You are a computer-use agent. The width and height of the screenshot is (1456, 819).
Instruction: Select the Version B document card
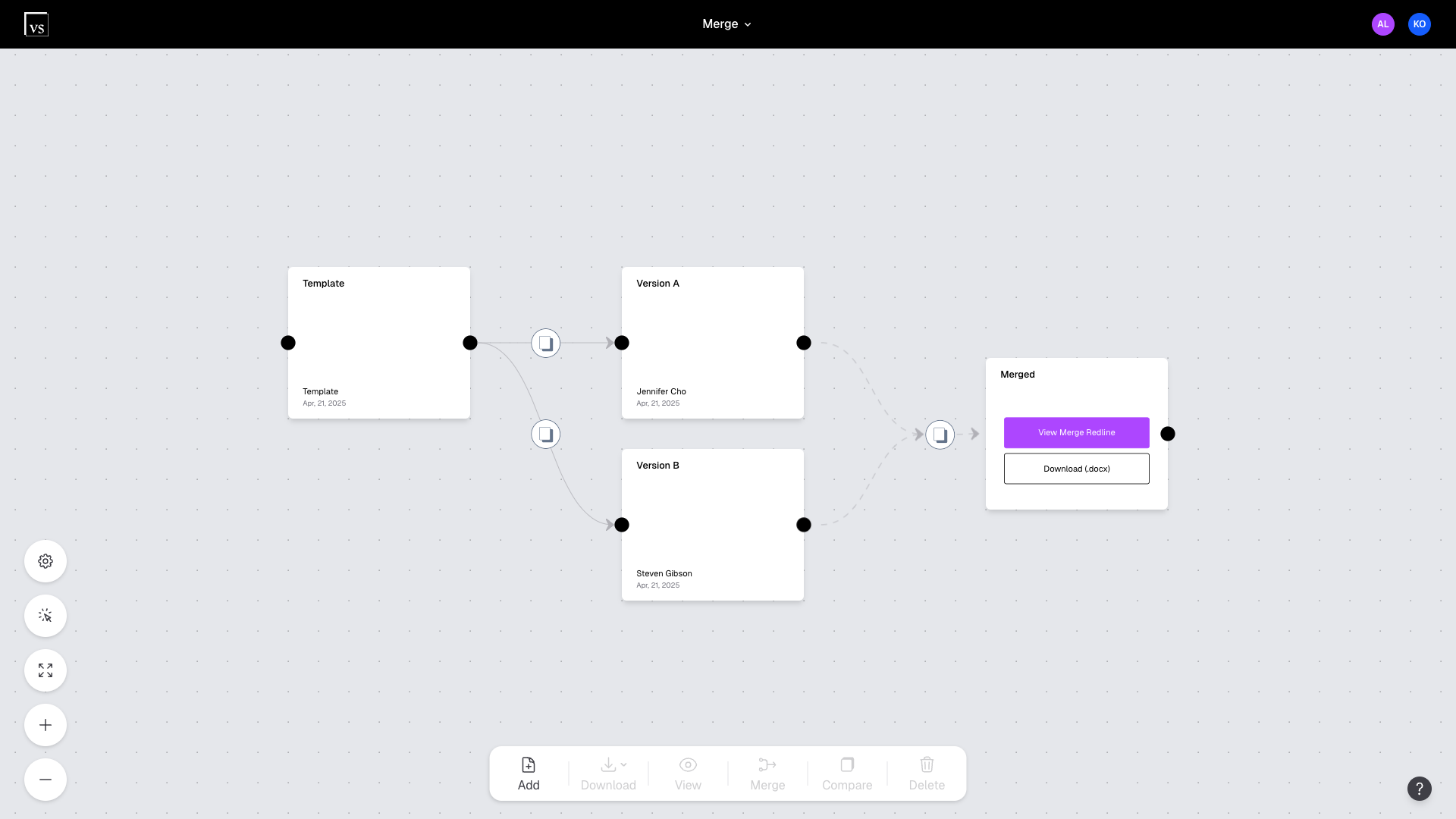click(713, 525)
